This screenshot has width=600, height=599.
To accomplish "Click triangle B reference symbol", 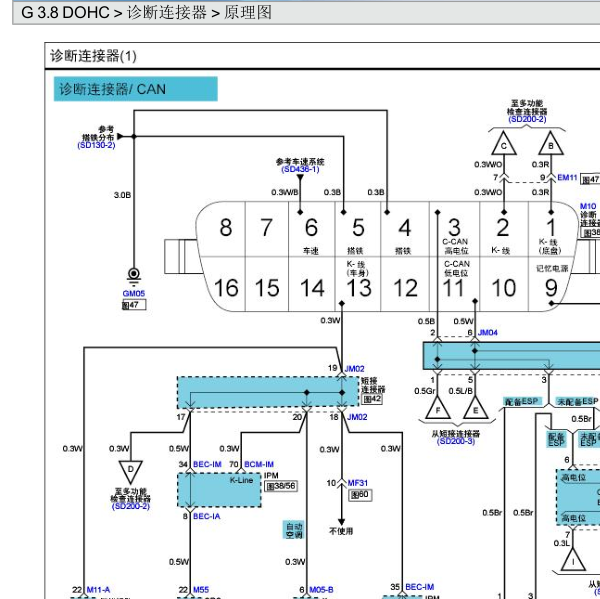I will click(551, 144).
